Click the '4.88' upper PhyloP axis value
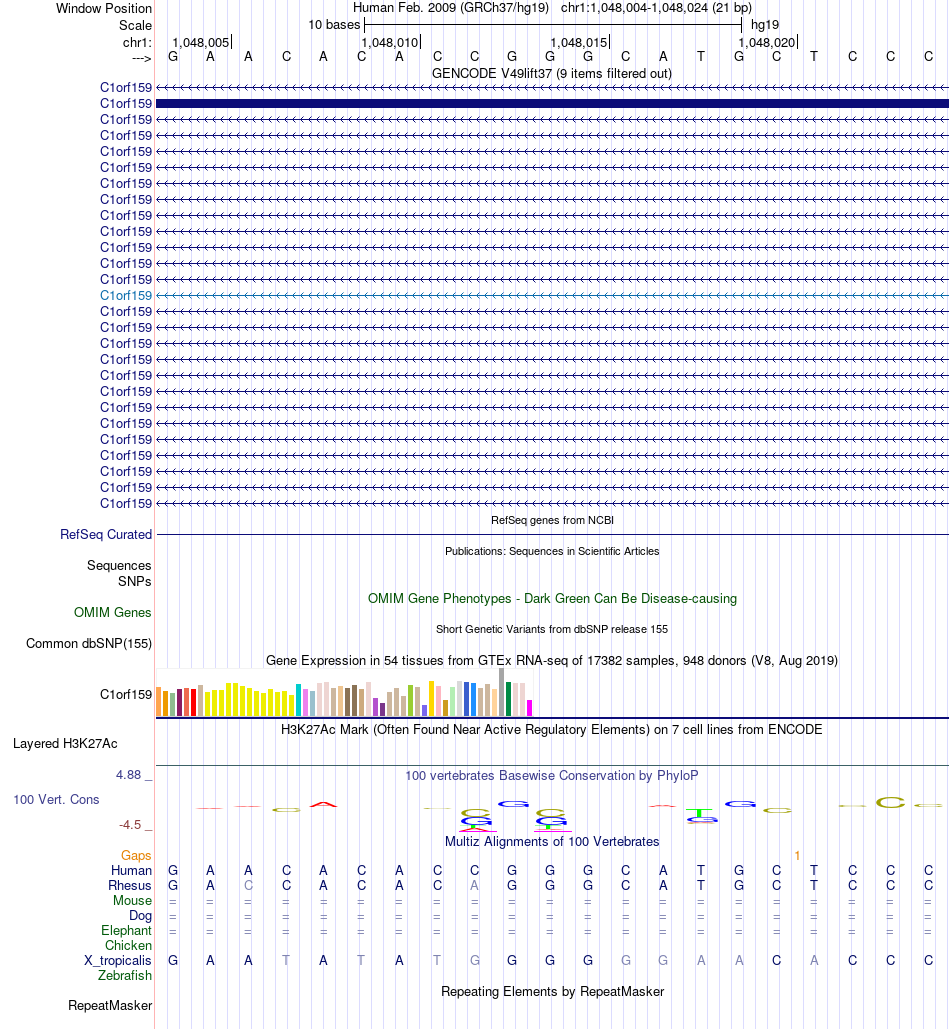950x1029 pixels. pos(129,775)
